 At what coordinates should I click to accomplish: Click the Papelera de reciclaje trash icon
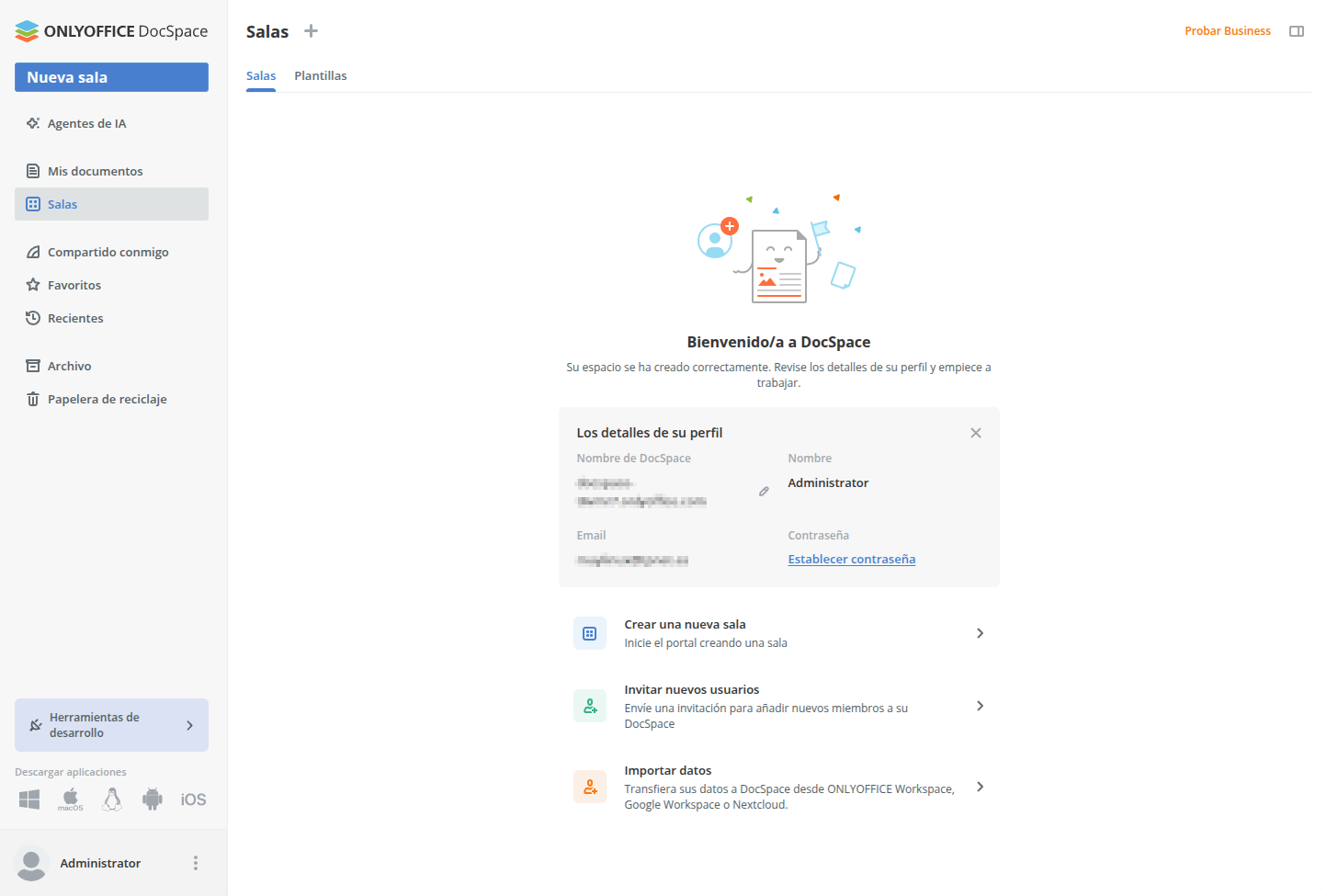(33, 399)
